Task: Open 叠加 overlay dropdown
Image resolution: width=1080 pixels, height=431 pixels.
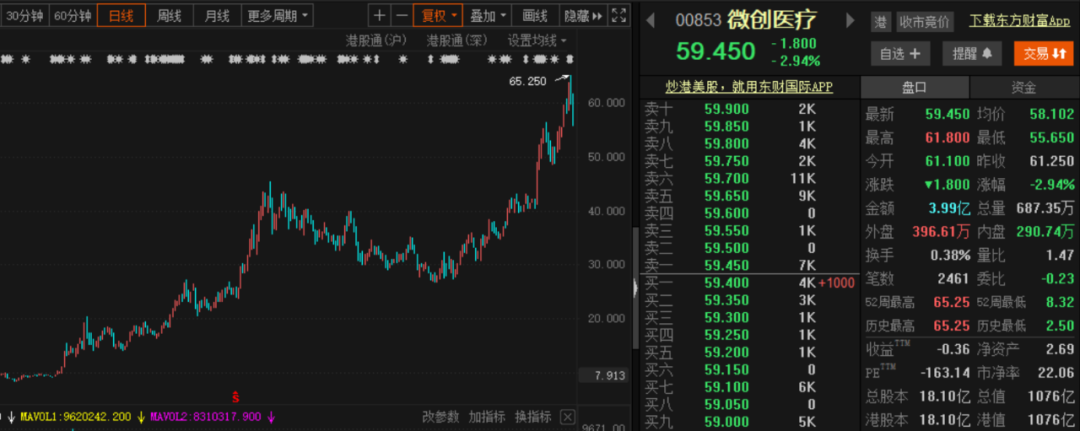Action: [487, 15]
